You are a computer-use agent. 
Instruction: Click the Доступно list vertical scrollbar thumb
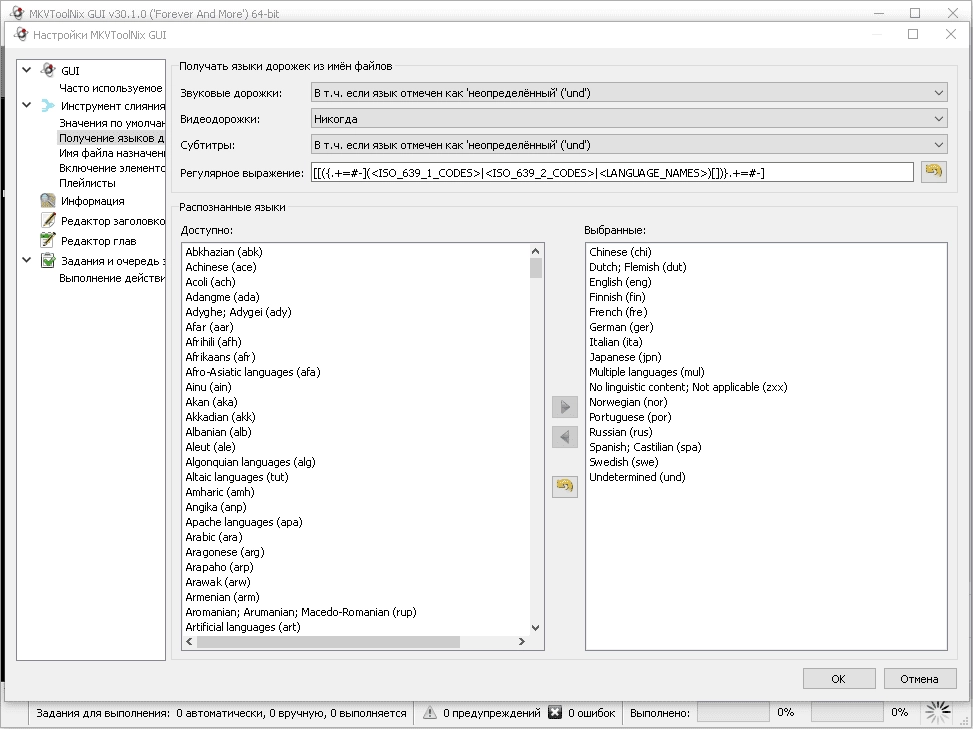pyautogui.click(x=536, y=268)
